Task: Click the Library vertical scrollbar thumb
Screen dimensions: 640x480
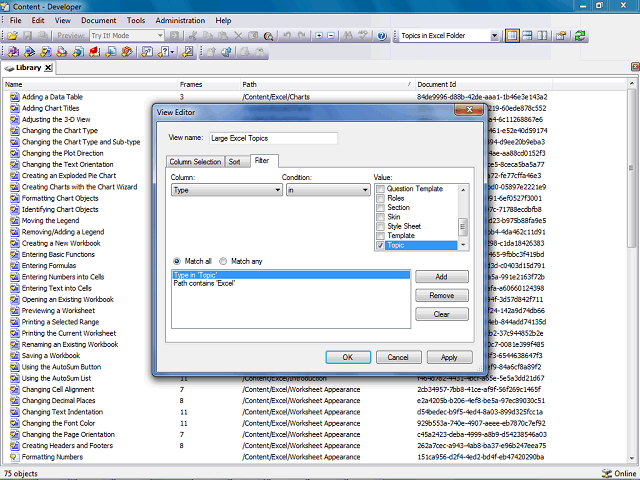Action: (x=632, y=168)
